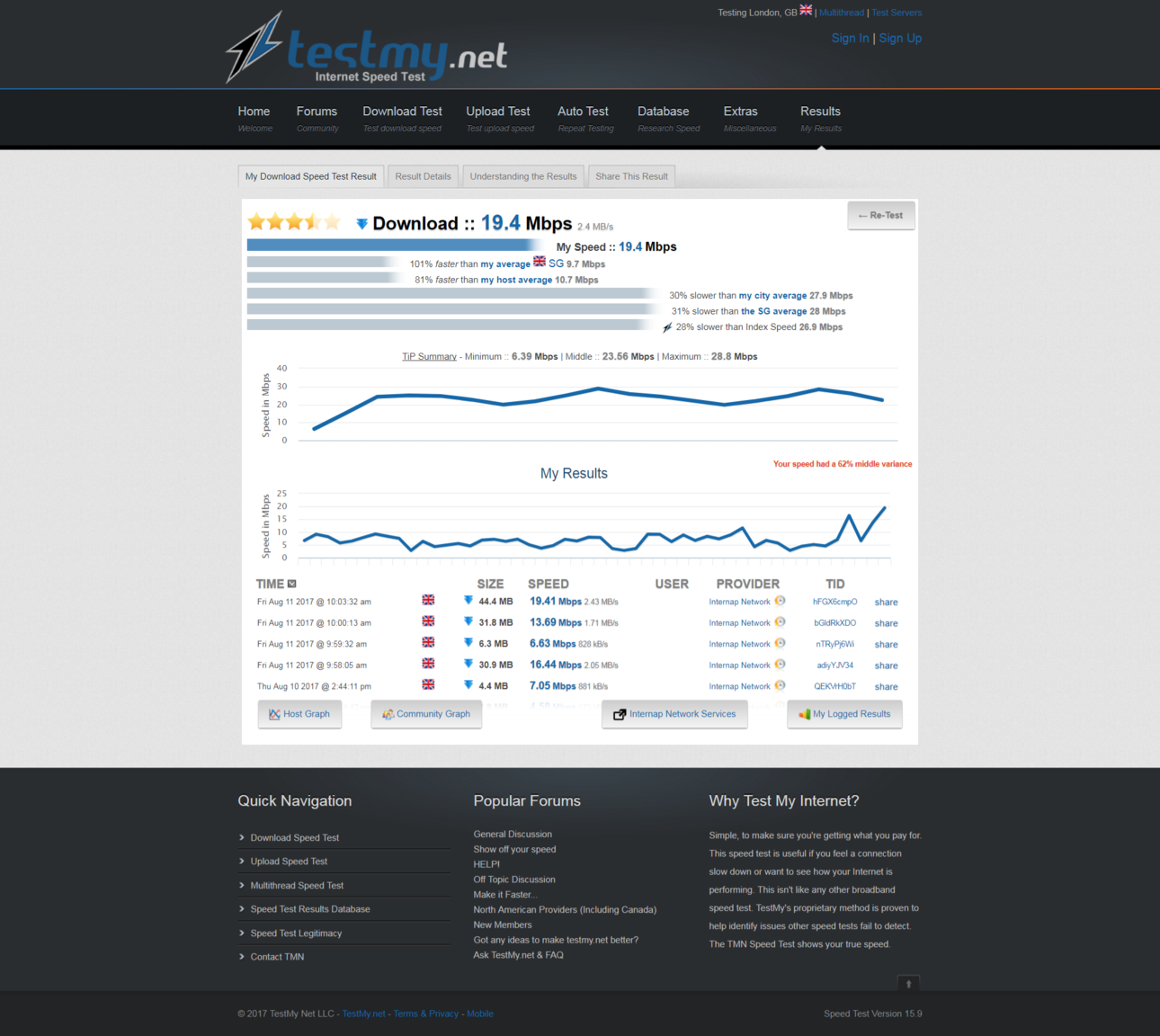Click the Index Speed lightning icon
Viewport: 1160px width, 1036px height.
coord(667,327)
